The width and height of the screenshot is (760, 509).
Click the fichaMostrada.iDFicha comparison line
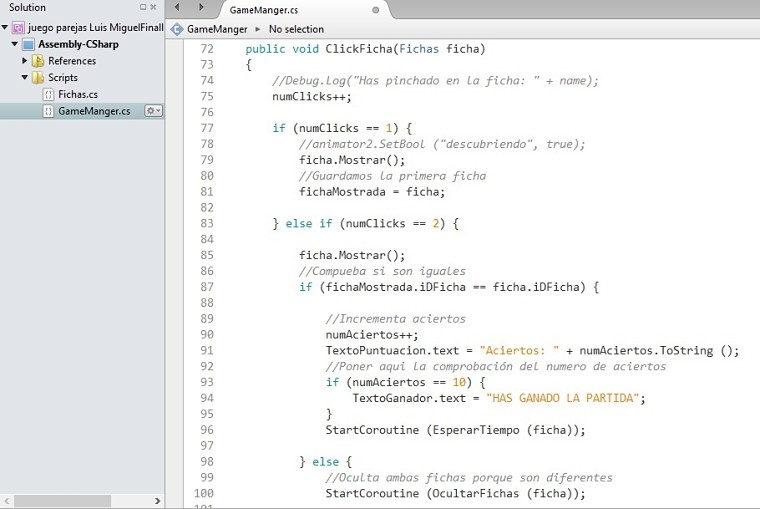(x=449, y=287)
